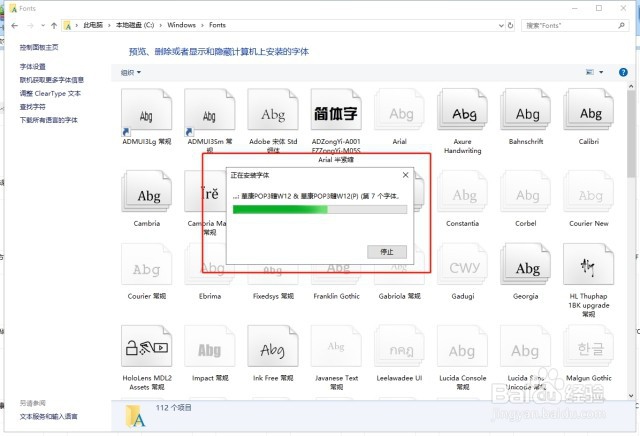The image size is (640, 436).
Task: Click the refresh button in address bar
Action: 510,25
